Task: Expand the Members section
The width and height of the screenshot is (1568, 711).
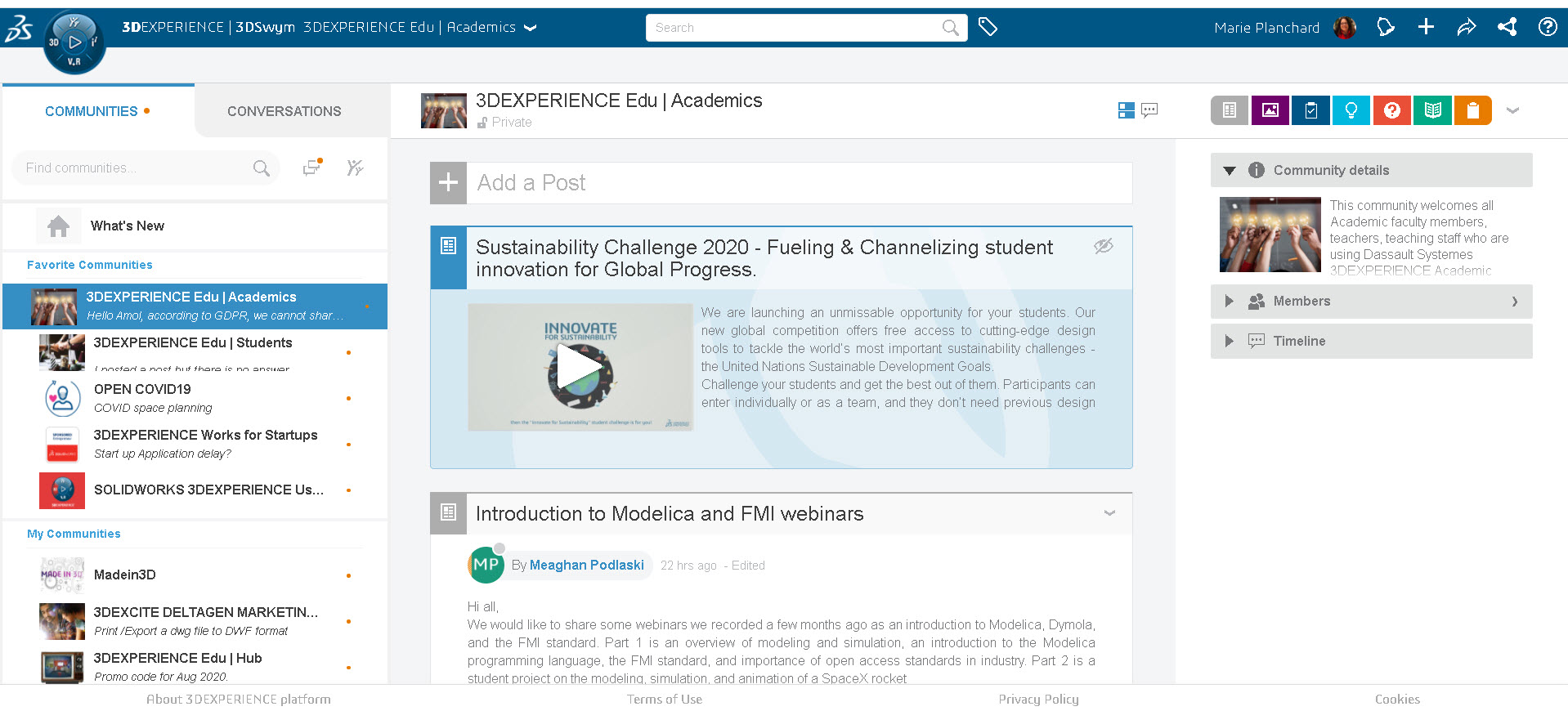Action: pos(1230,301)
